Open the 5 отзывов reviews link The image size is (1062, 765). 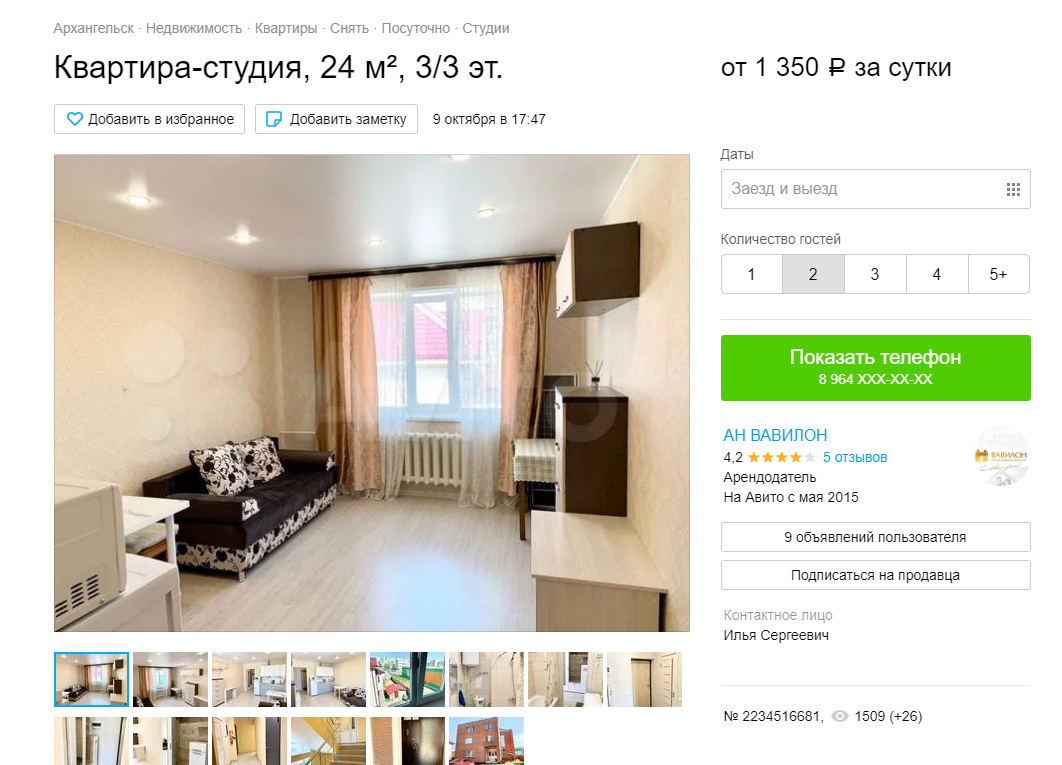pos(855,457)
